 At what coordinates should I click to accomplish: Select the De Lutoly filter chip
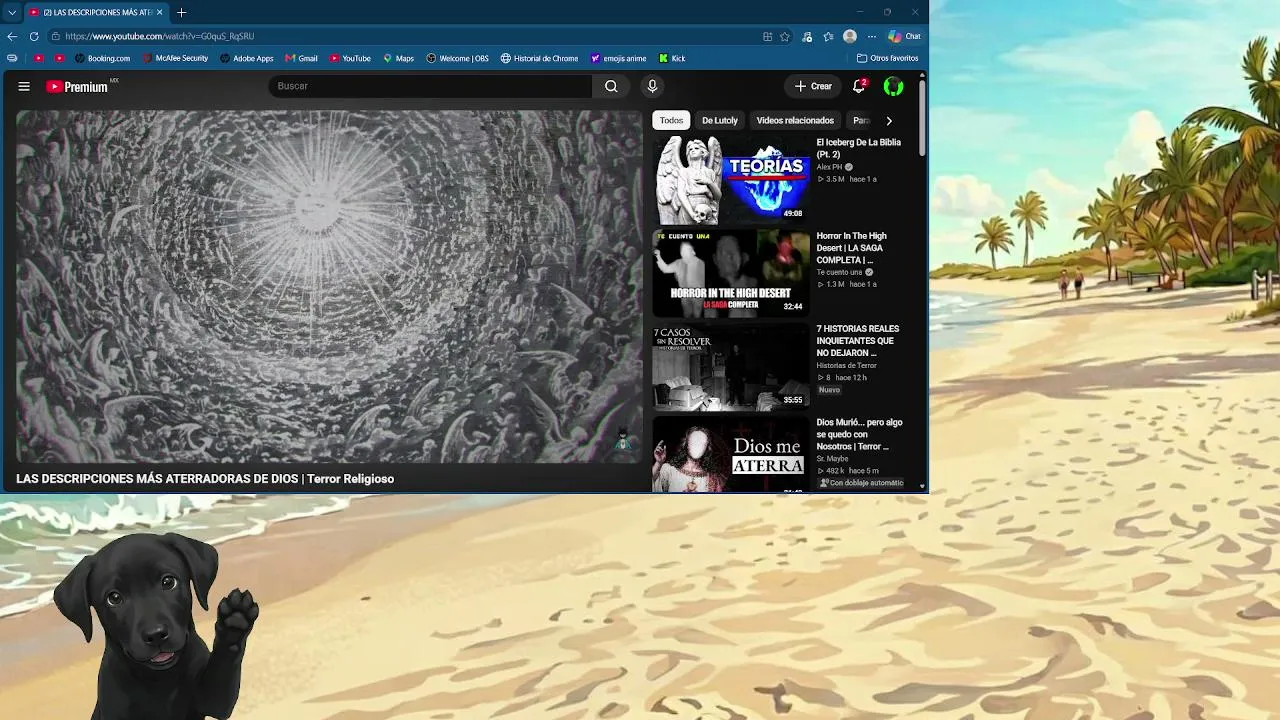pyautogui.click(x=719, y=120)
